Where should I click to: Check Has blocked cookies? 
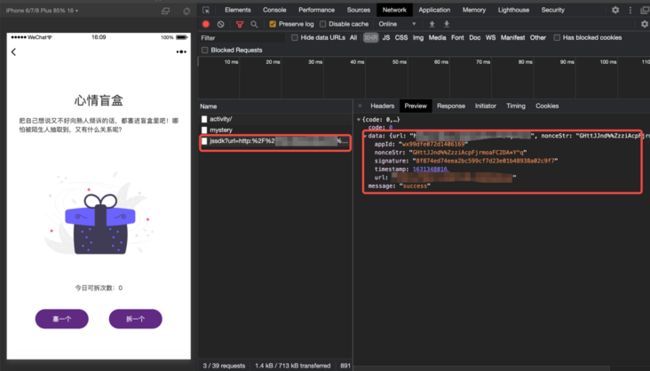[x=557, y=38]
